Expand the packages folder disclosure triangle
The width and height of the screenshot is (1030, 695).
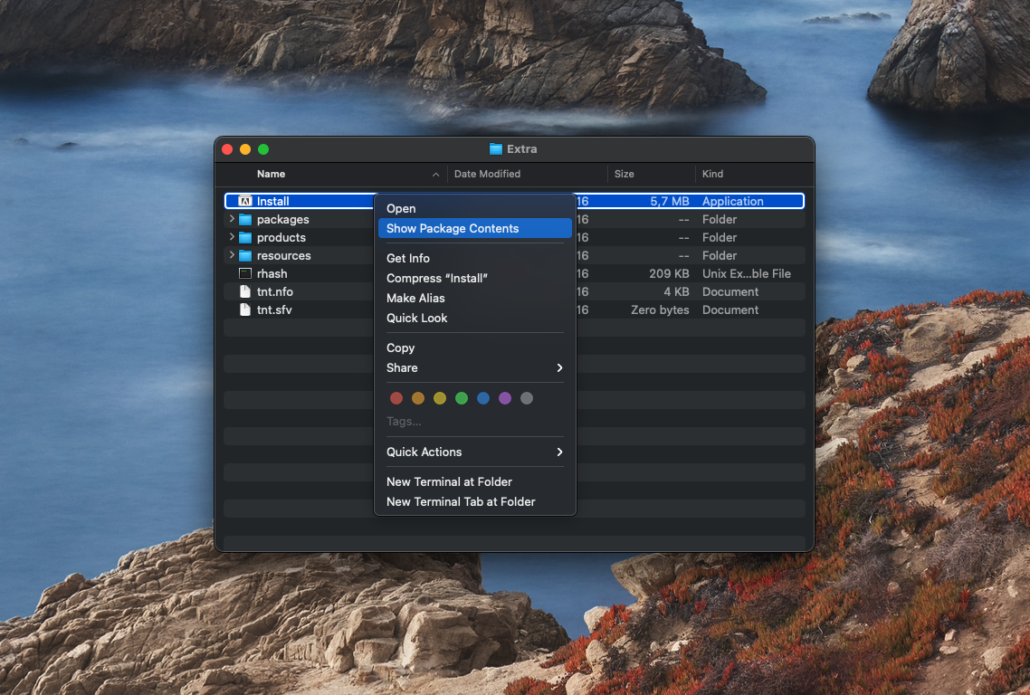232,220
